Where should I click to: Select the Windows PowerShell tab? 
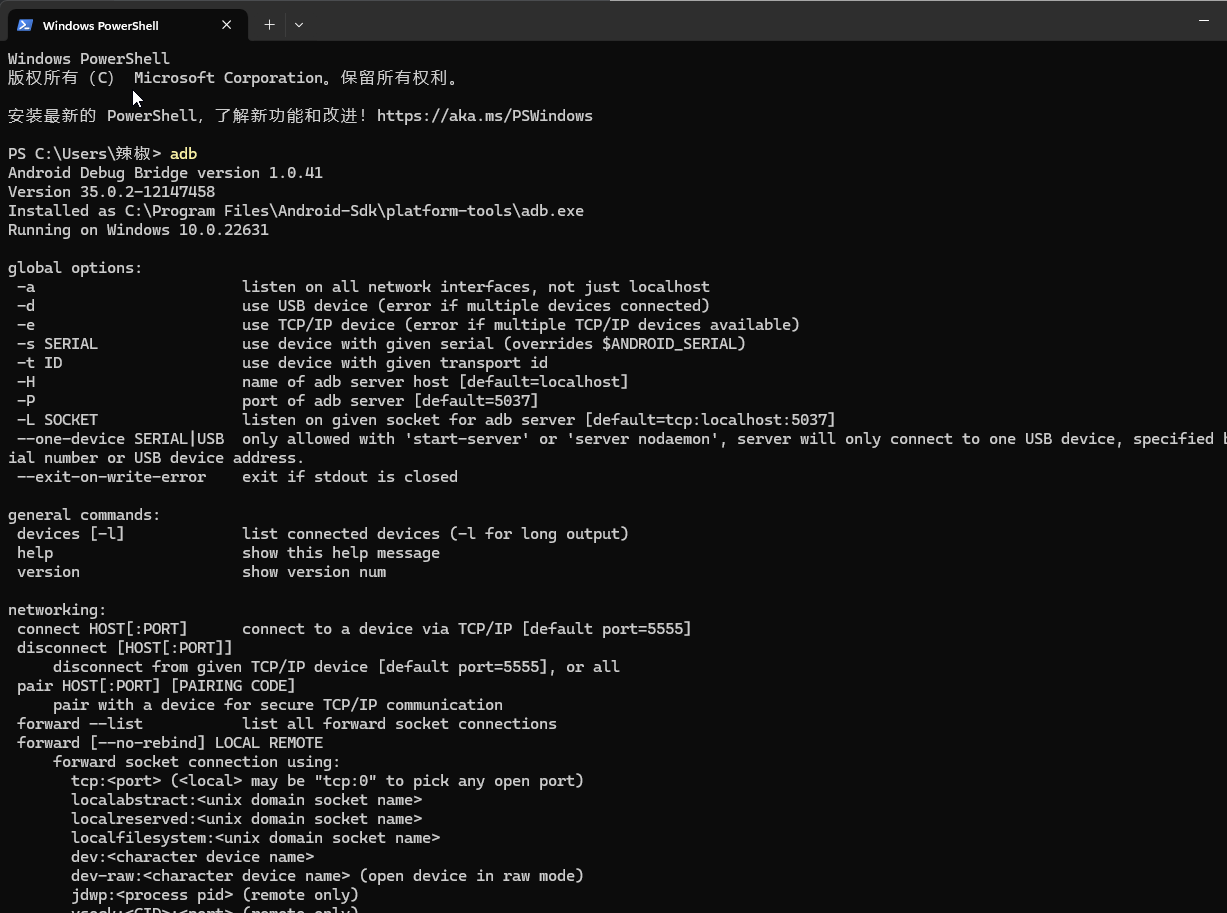(126, 25)
